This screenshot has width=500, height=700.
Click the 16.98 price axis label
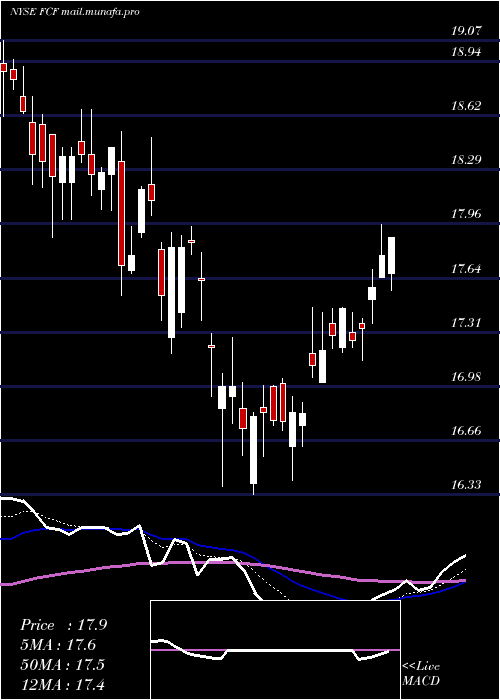point(466,377)
